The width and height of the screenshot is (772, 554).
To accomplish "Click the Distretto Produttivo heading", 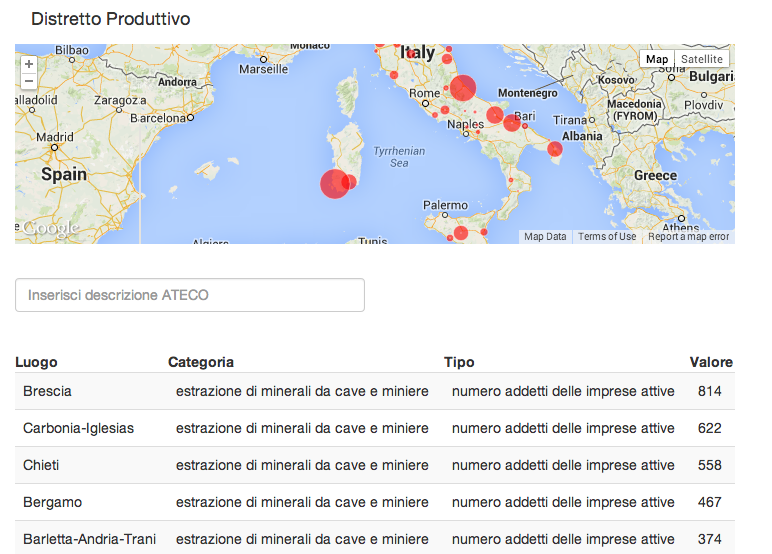I will pos(111,19).
